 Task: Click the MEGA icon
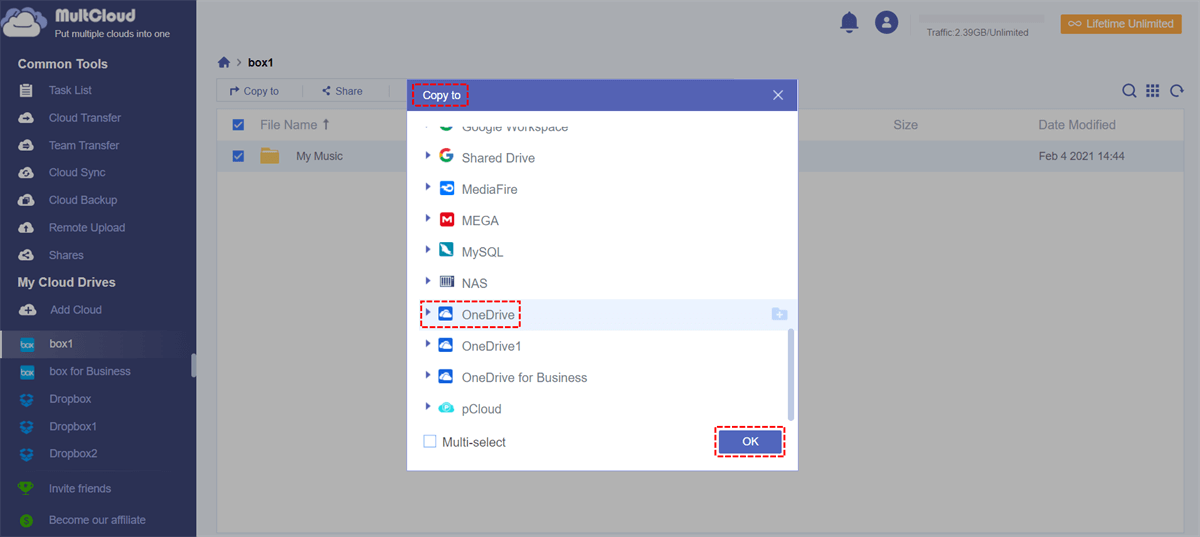(446, 220)
